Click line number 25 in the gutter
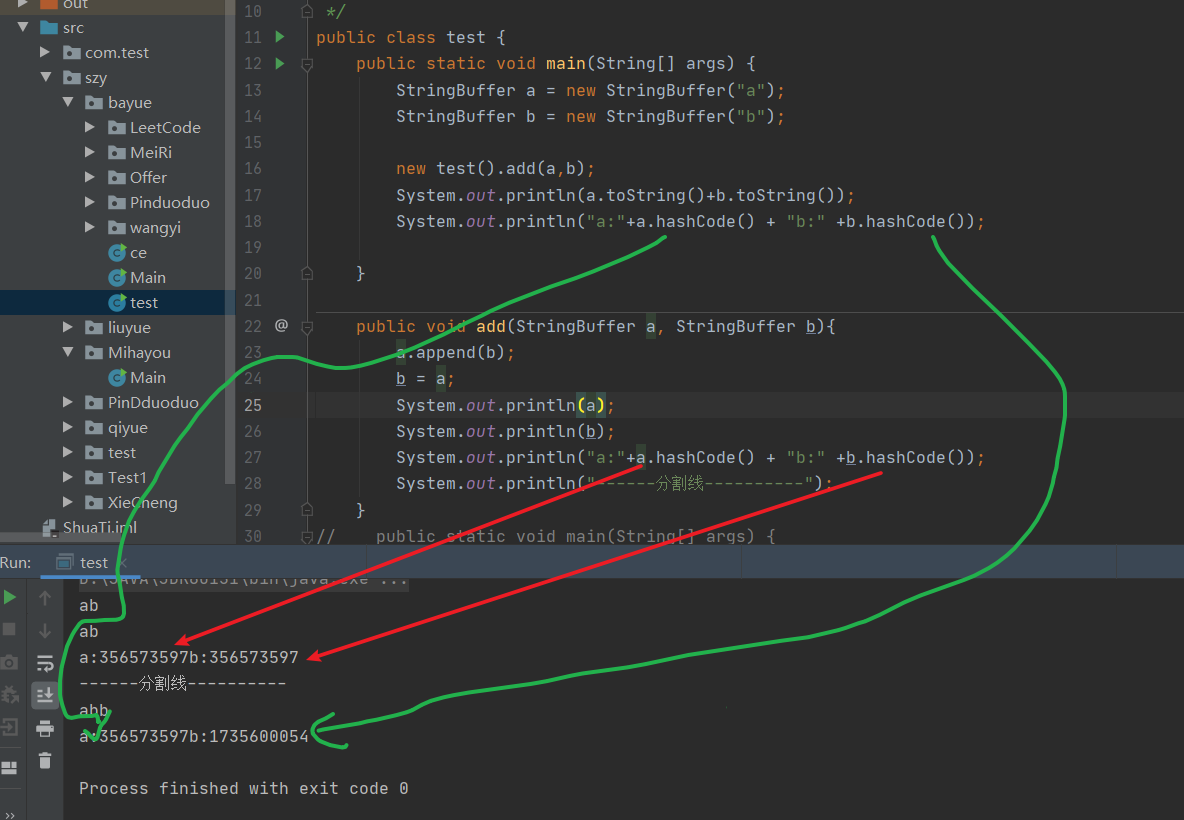Screen dimensions: 1184x820 [x=253, y=405]
